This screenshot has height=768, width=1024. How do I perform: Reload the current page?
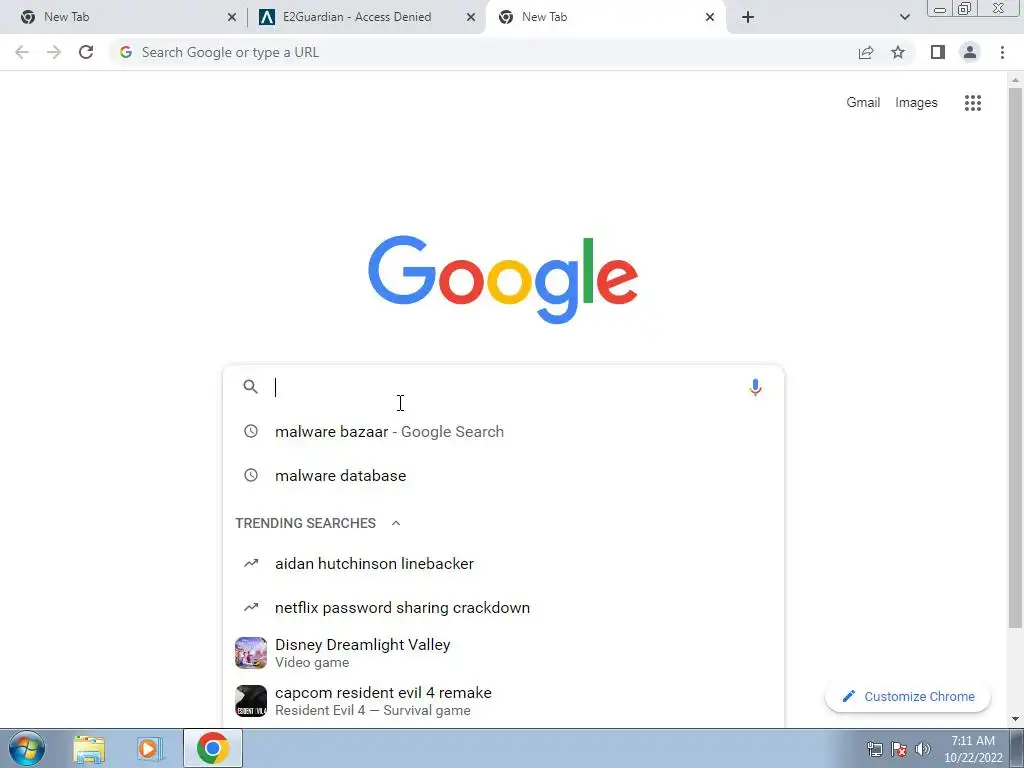coord(86,52)
